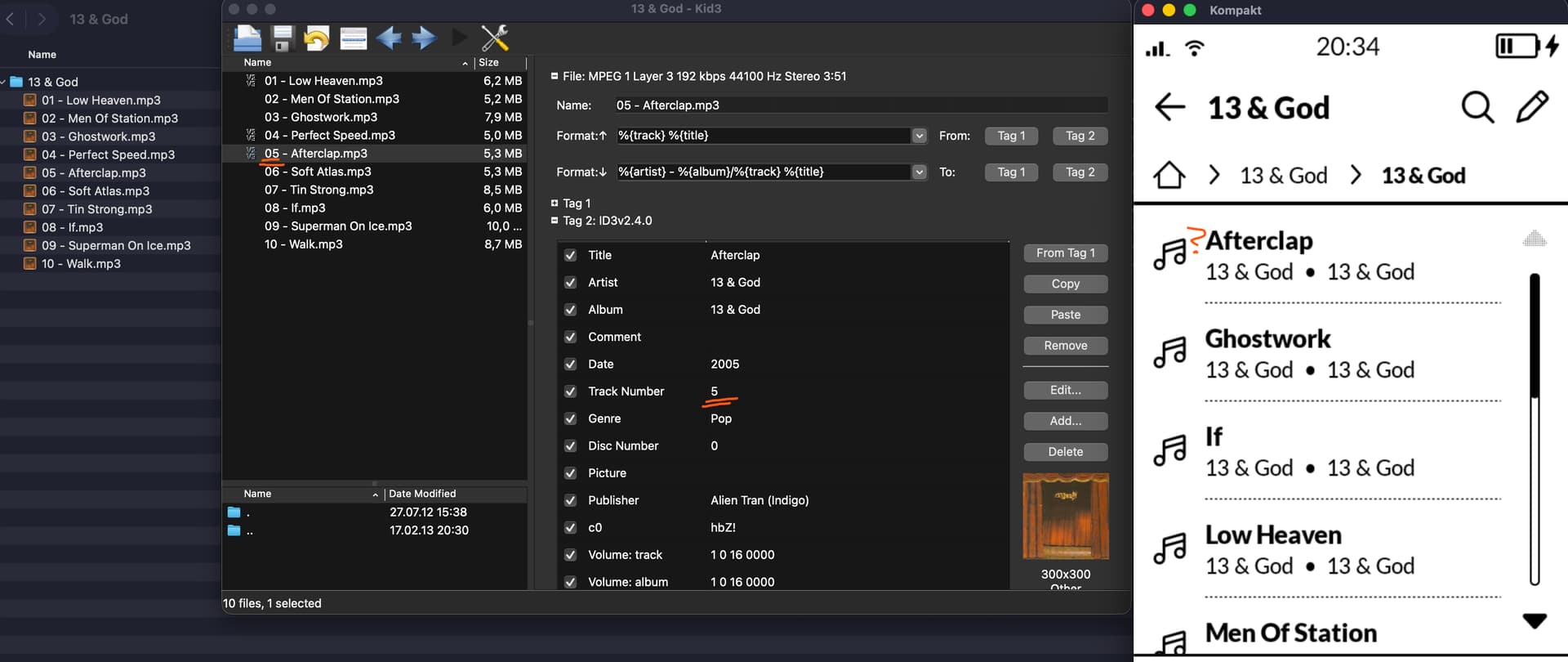The image size is (1568, 662).
Task: Click the From Tag 1 button
Action: (x=1065, y=253)
